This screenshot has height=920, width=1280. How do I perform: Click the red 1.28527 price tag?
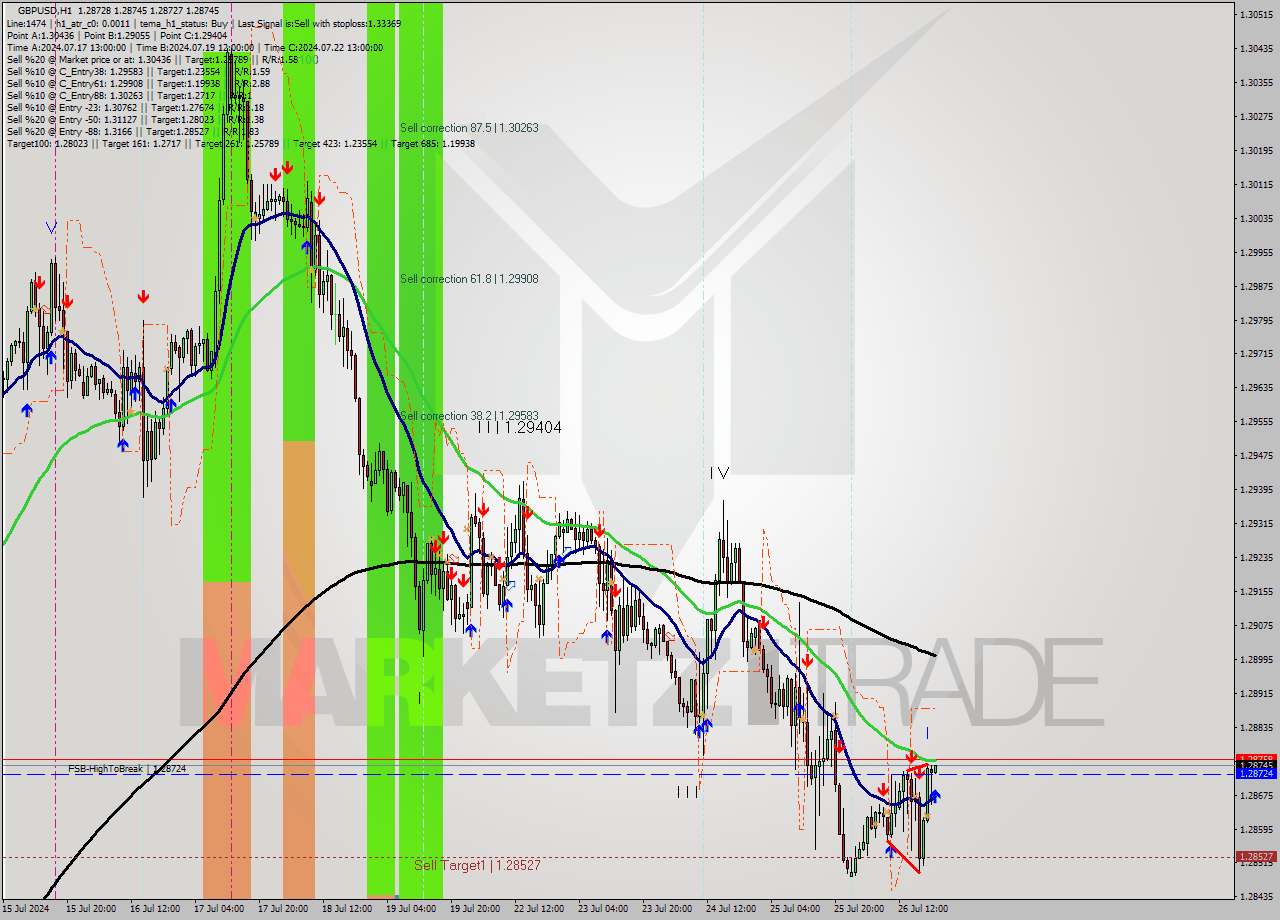tap(1256, 857)
